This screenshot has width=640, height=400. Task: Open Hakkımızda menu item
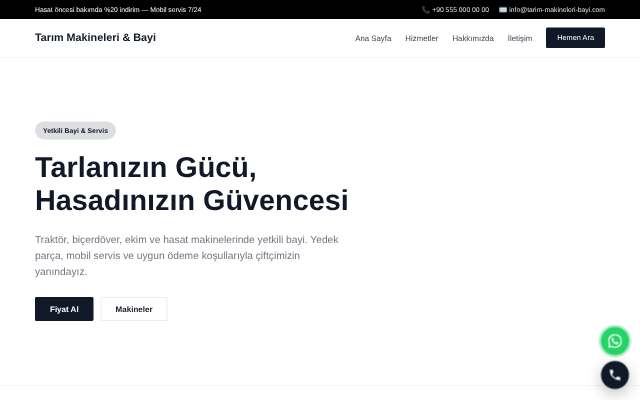(473, 38)
